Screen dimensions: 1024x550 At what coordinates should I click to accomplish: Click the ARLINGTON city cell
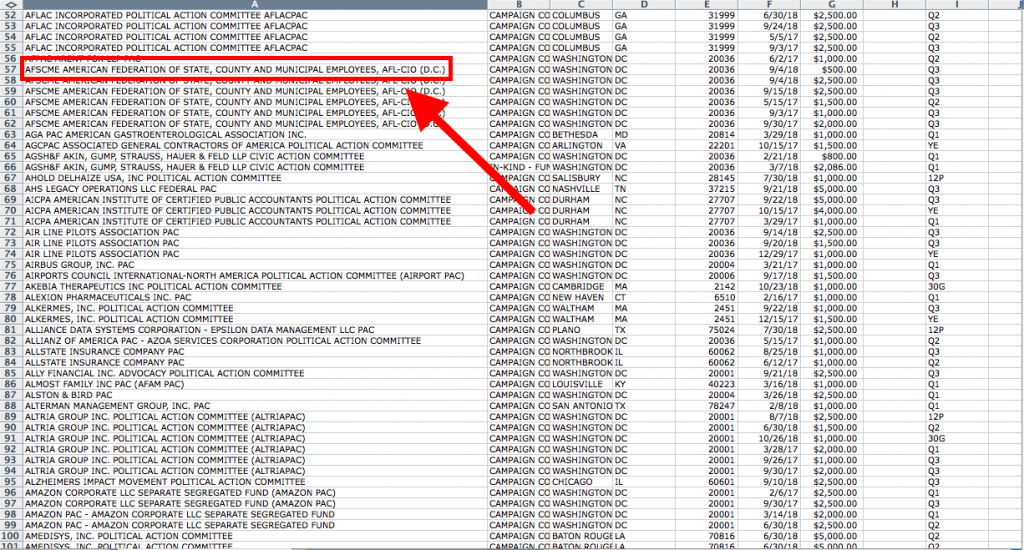pos(581,145)
